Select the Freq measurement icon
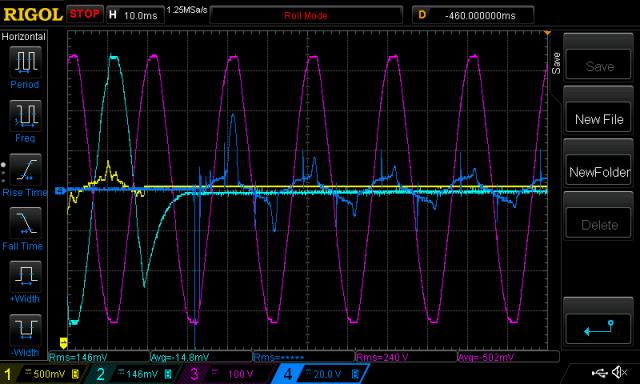This screenshot has width=640, height=384. pos(25,115)
